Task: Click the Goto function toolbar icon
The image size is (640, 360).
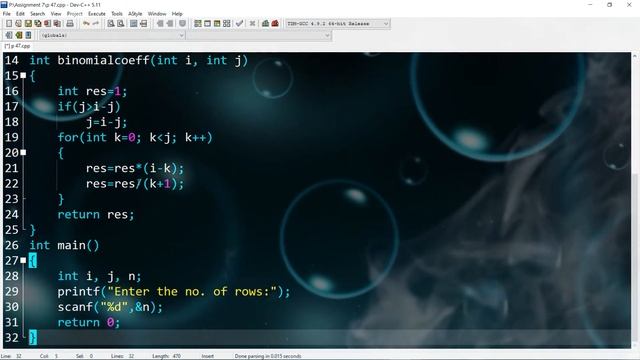Action: [x=133, y=24]
